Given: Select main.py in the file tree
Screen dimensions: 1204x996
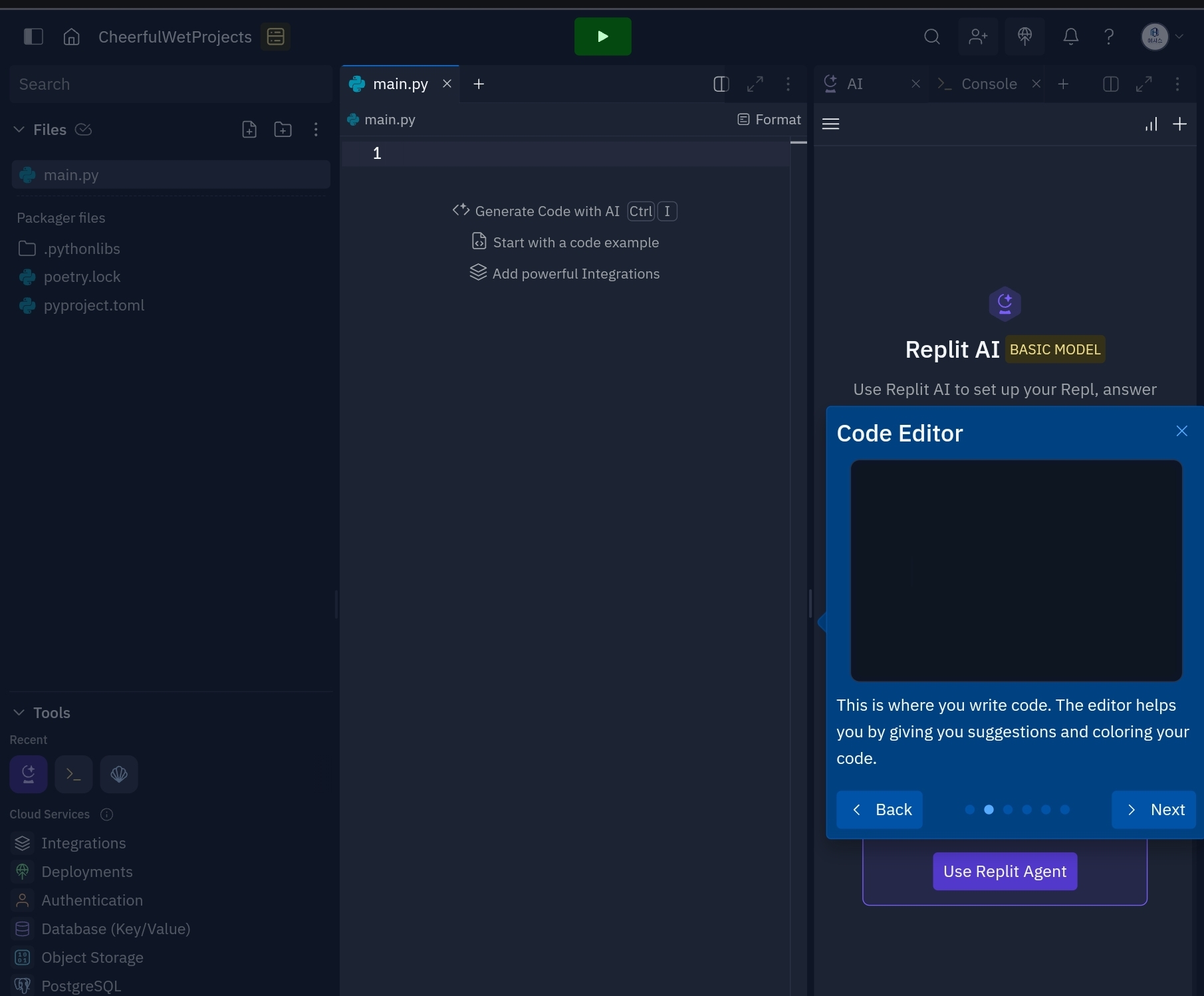Looking at the screenshot, I should (x=171, y=175).
